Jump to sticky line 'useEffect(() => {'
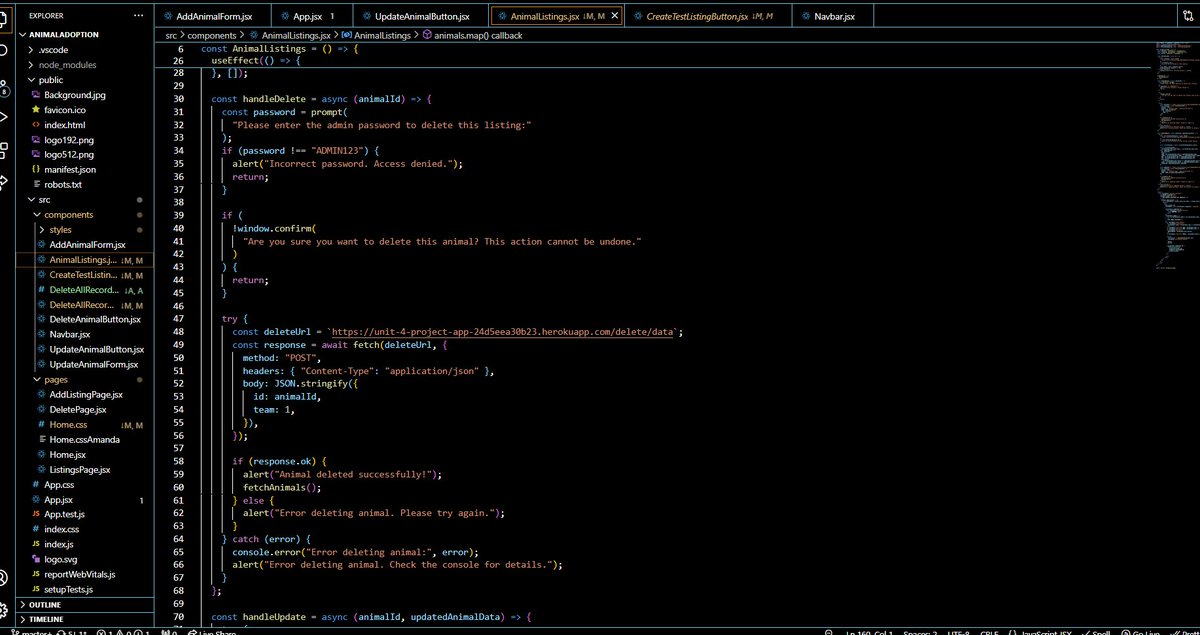Viewport: 1200px width, 635px height. 255,61
